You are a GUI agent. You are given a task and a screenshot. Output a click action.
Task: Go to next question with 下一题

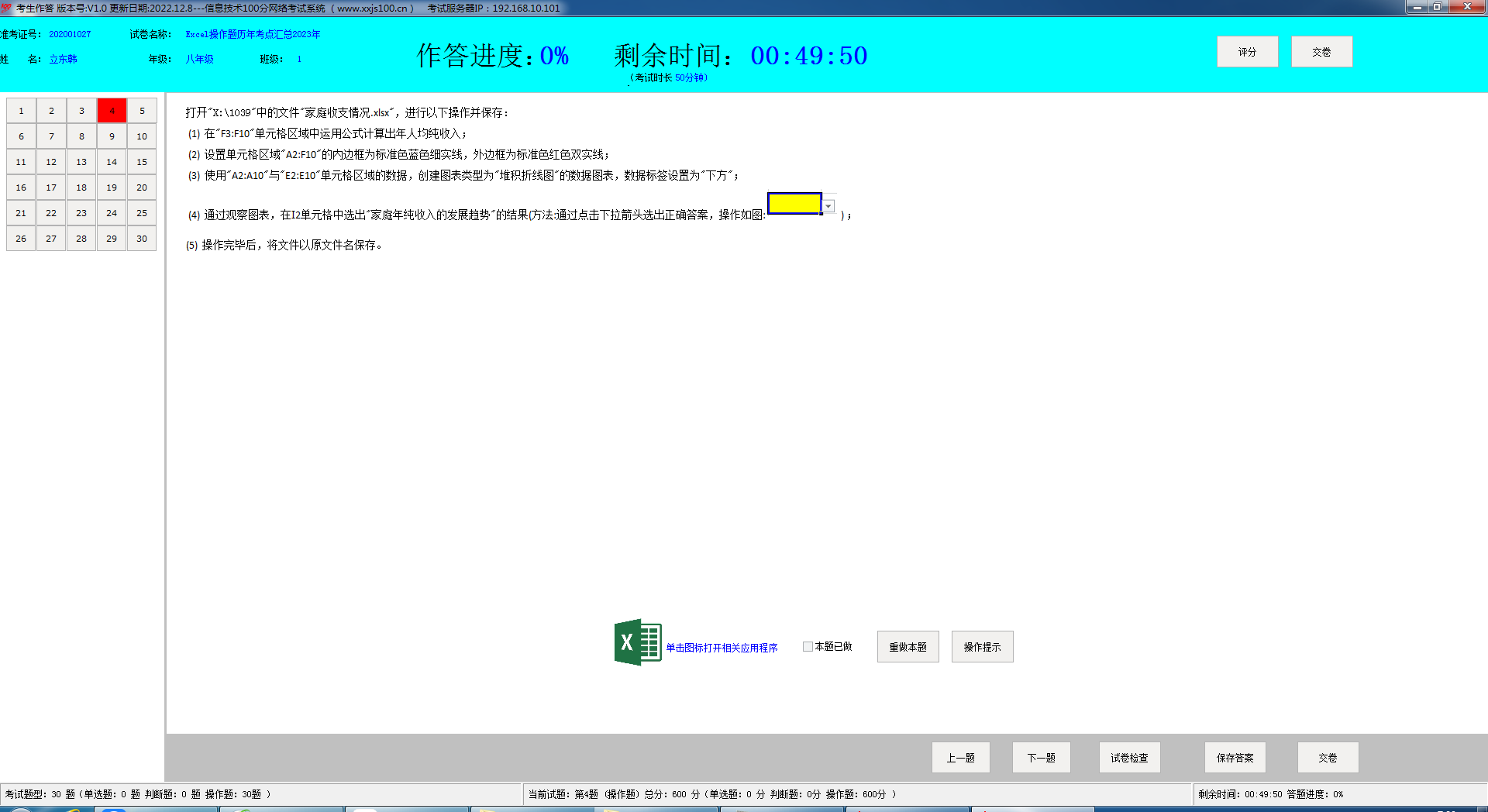point(1041,758)
